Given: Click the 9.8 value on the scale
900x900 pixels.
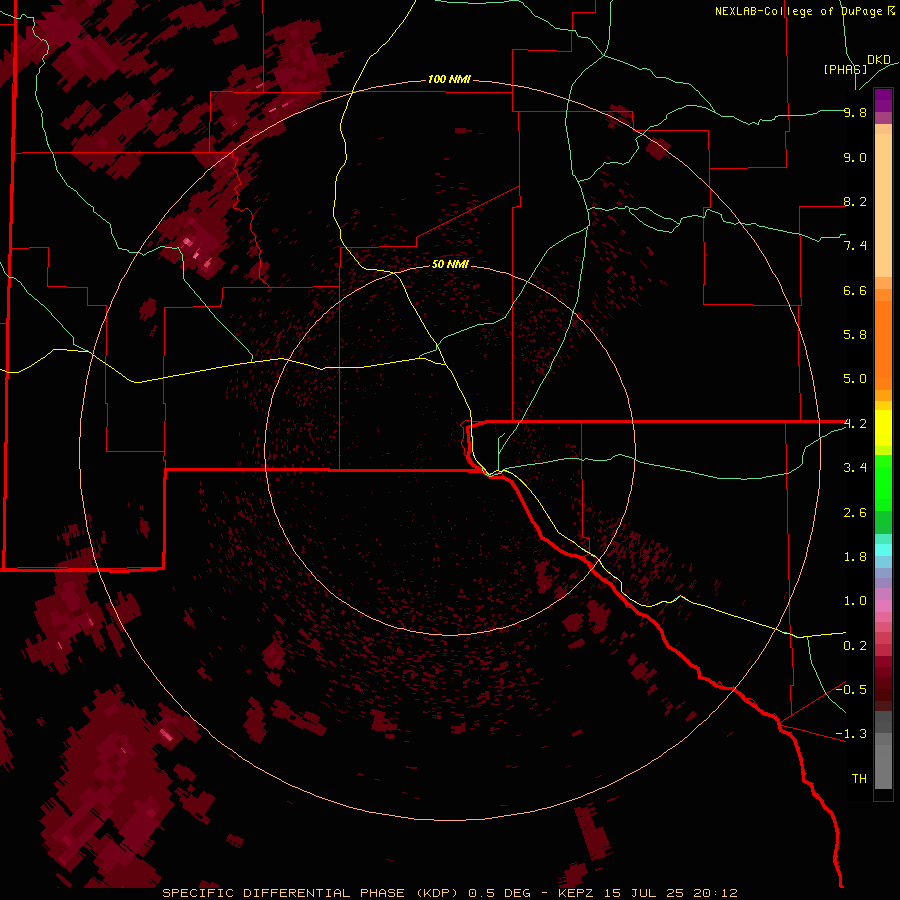Looking at the screenshot, I should (x=855, y=112).
